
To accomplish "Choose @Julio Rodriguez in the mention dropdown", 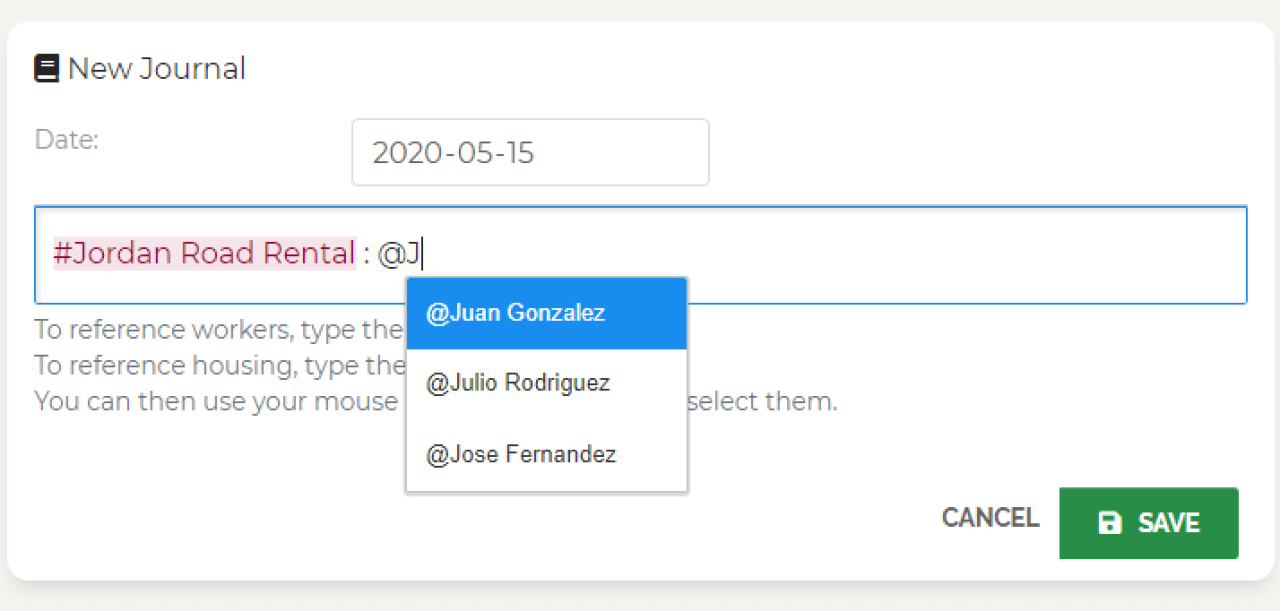I will [547, 383].
